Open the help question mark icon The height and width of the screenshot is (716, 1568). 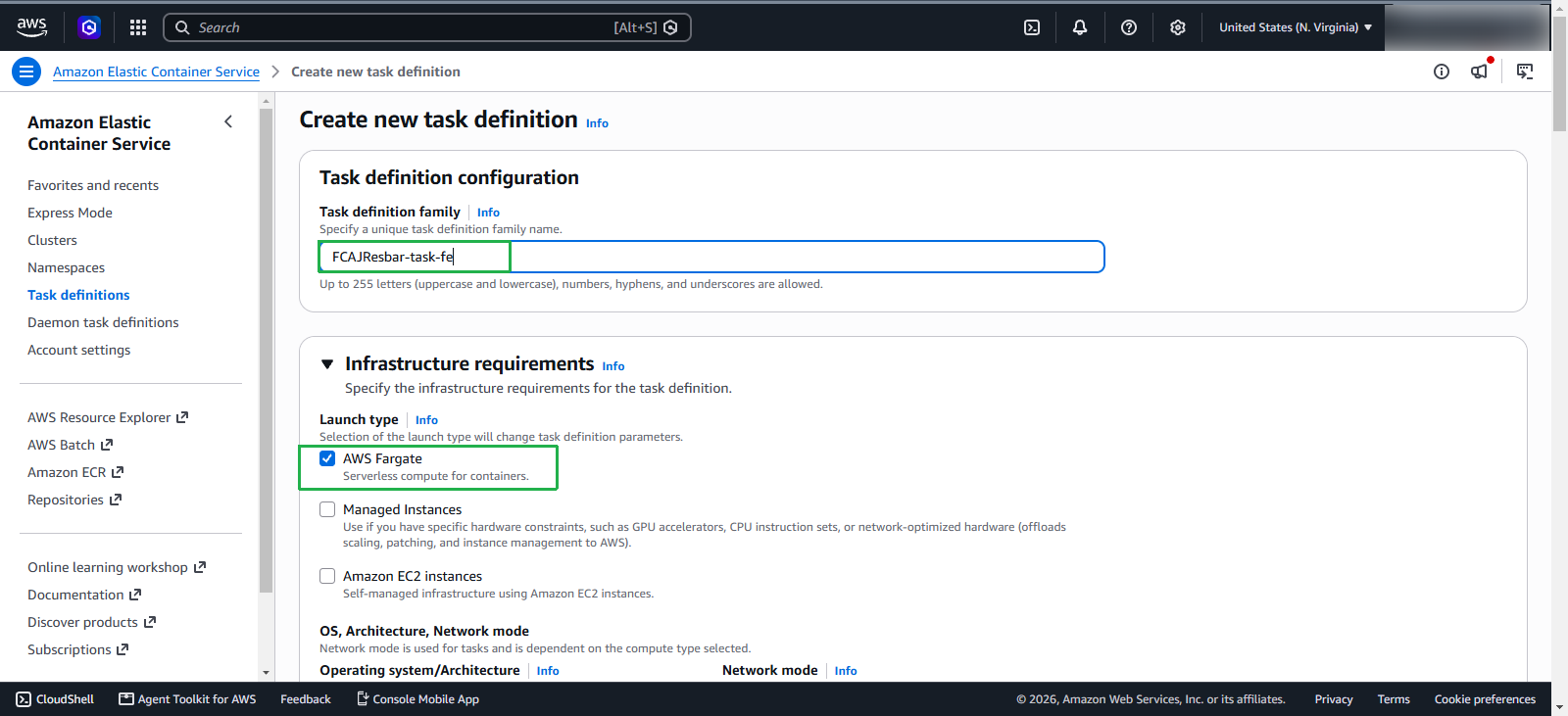pos(1129,27)
